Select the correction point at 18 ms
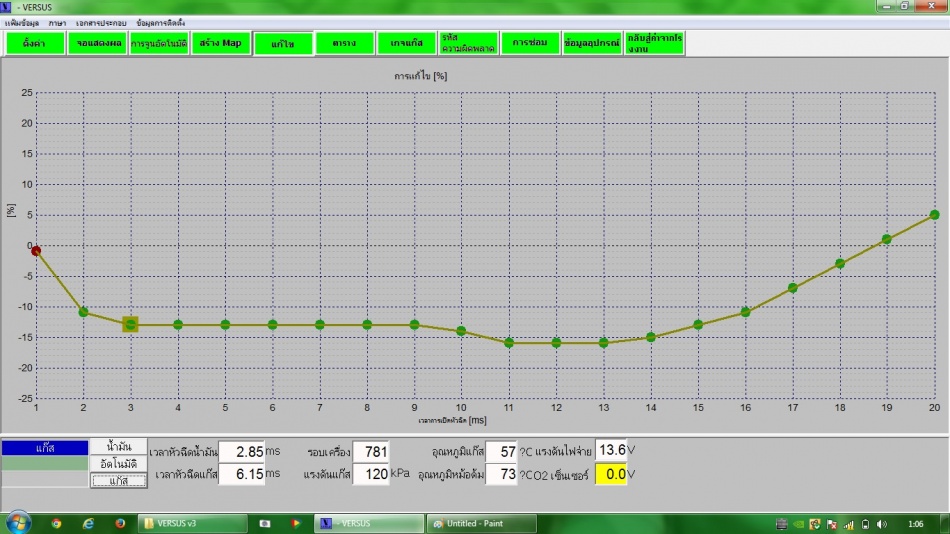950x534 pixels. coord(840,264)
